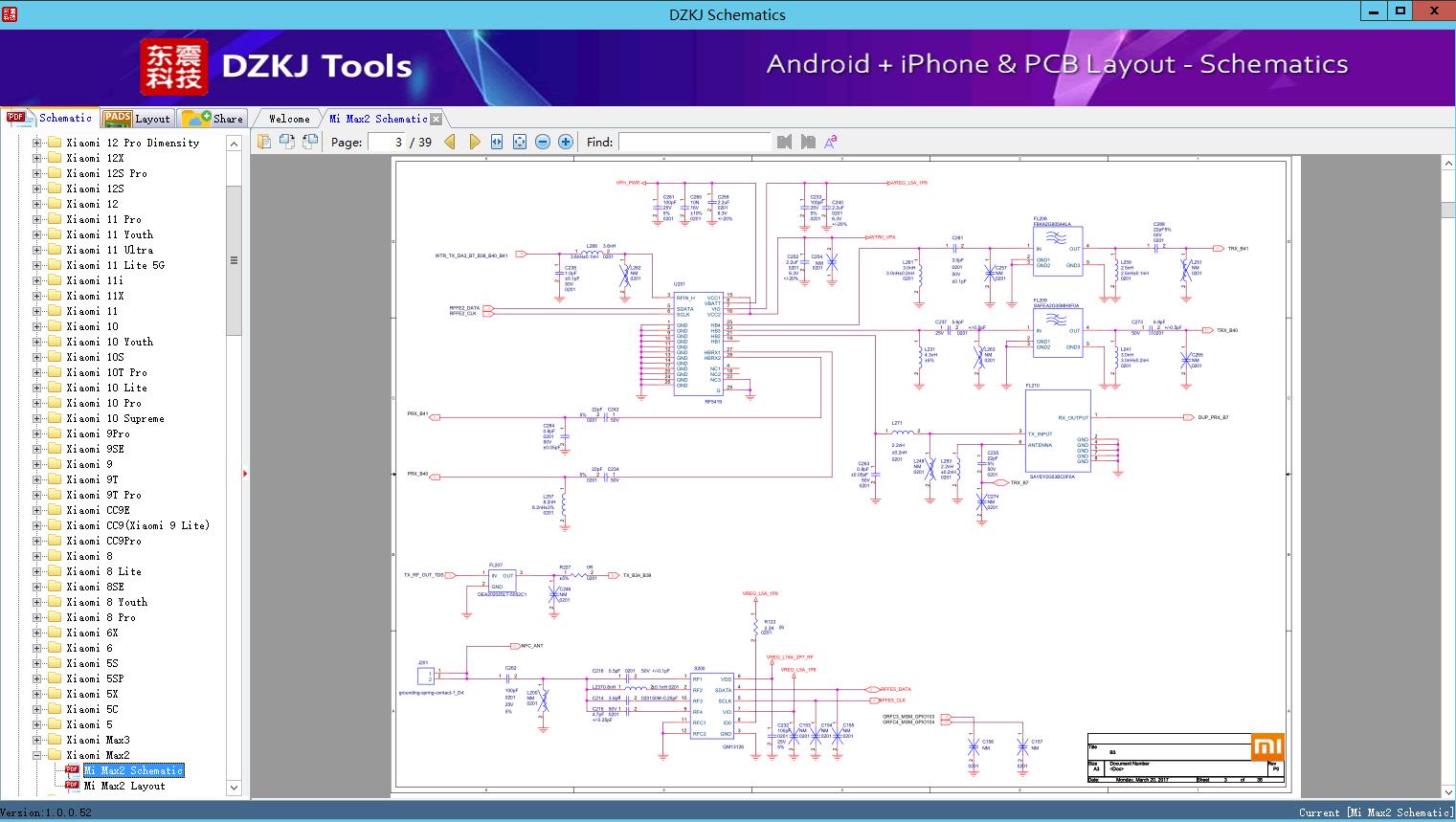1456x822 pixels.
Task: Click the PDF icon beside Mi Max2 Layout
Action: coord(72,786)
